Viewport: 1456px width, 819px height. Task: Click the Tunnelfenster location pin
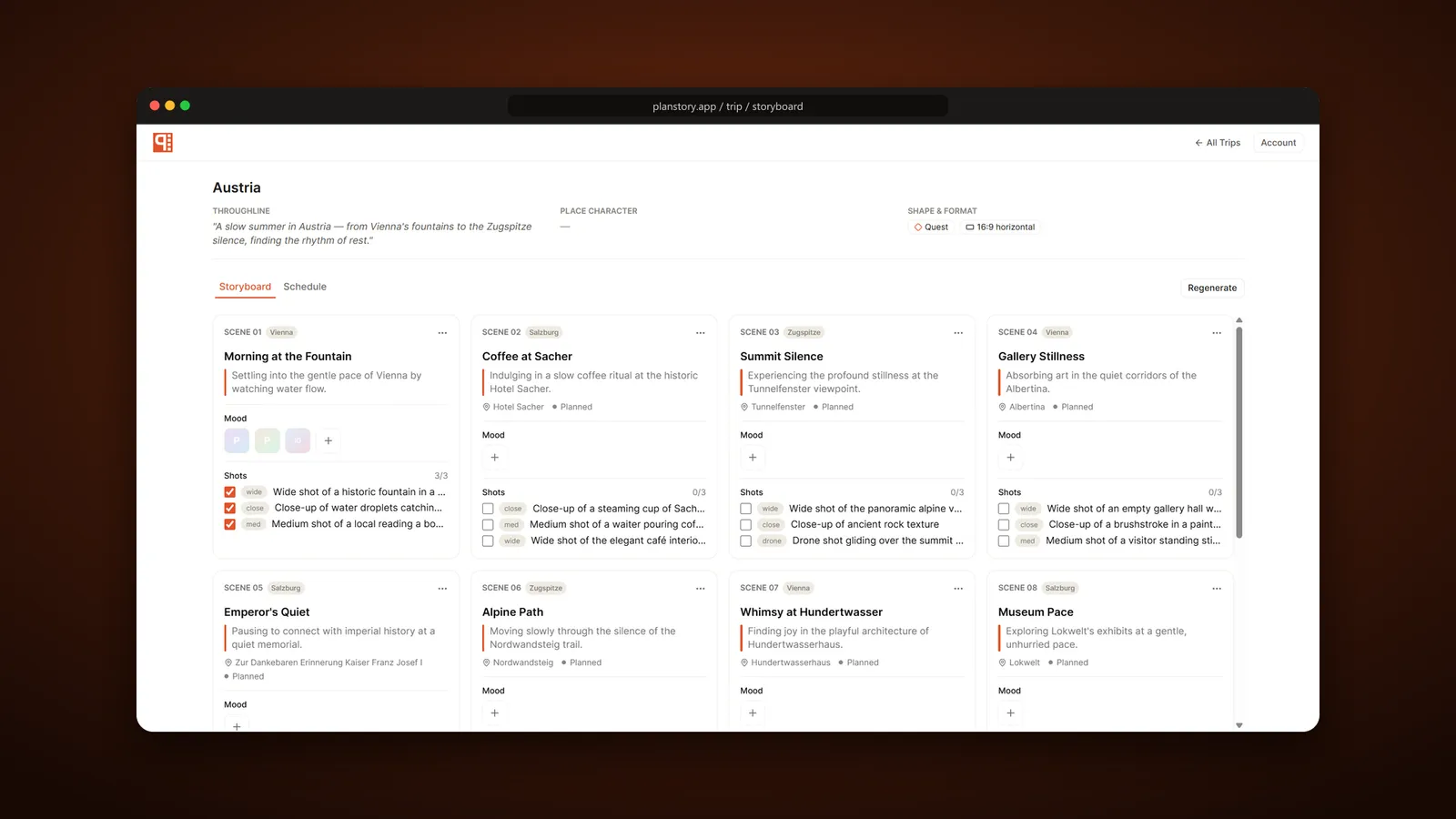pos(744,408)
